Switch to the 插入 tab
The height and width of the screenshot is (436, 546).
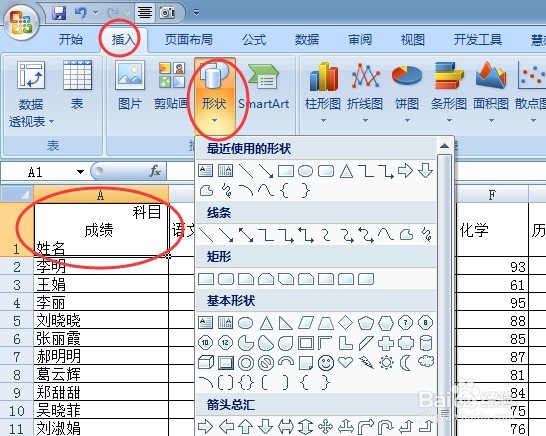tap(123, 39)
